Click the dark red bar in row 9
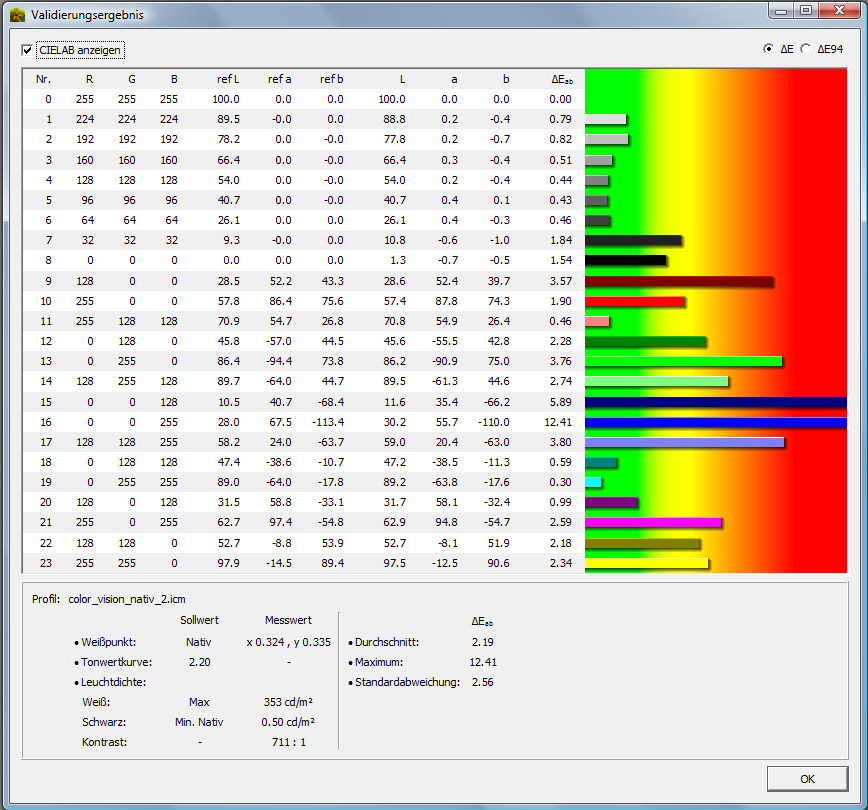Image resolution: width=868 pixels, height=810 pixels. [x=679, y=282]
